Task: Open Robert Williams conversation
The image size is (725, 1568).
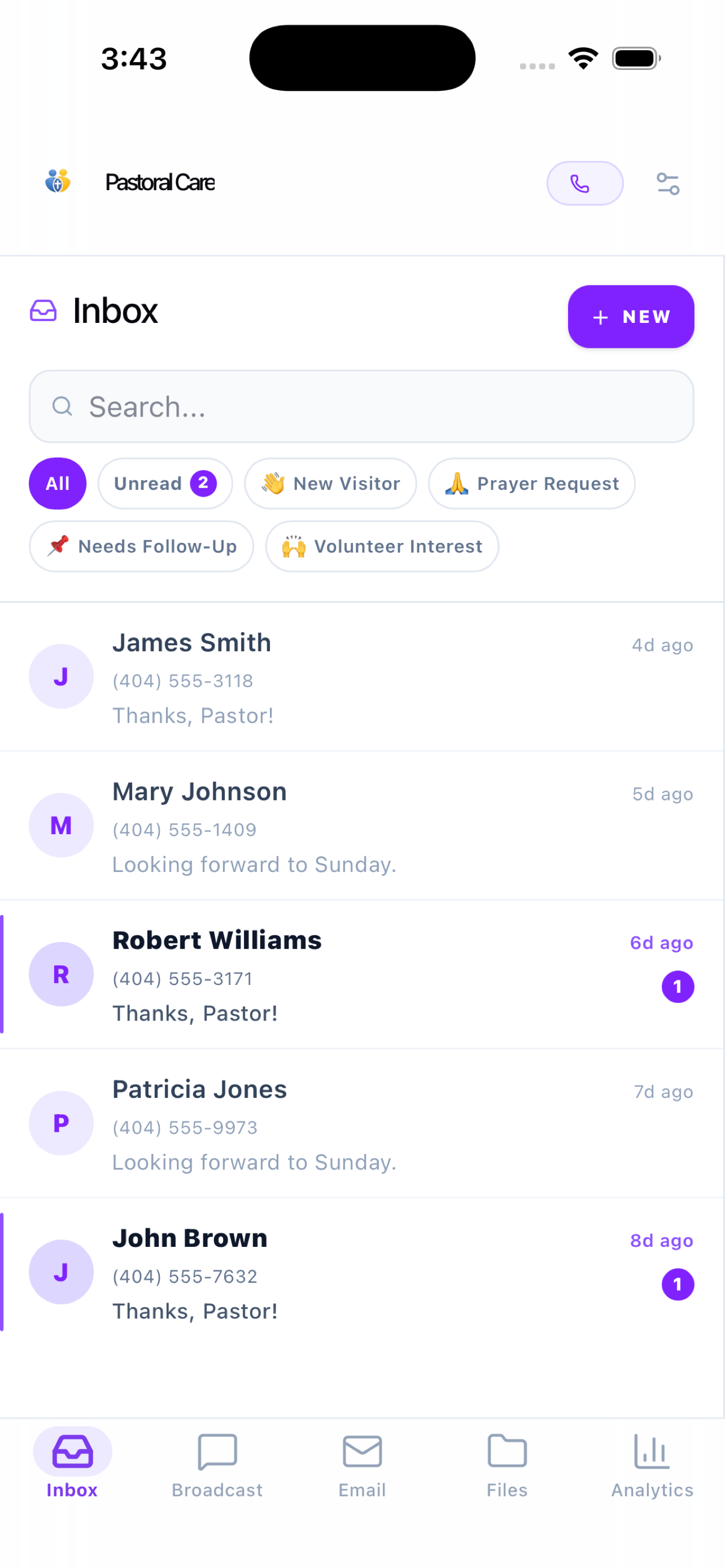Action: [x=362, y=974]
